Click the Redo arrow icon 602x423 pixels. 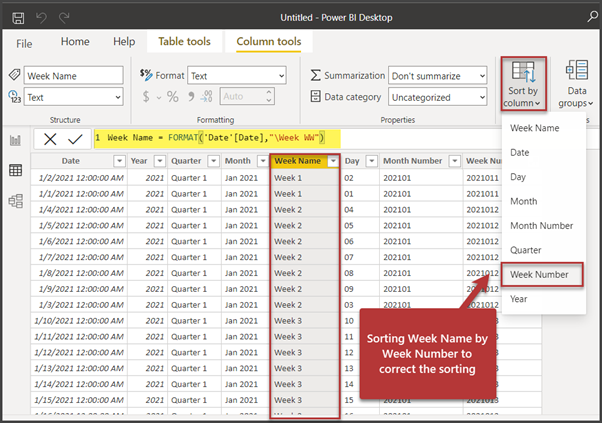pyautogui.click(x=64, y=18)
